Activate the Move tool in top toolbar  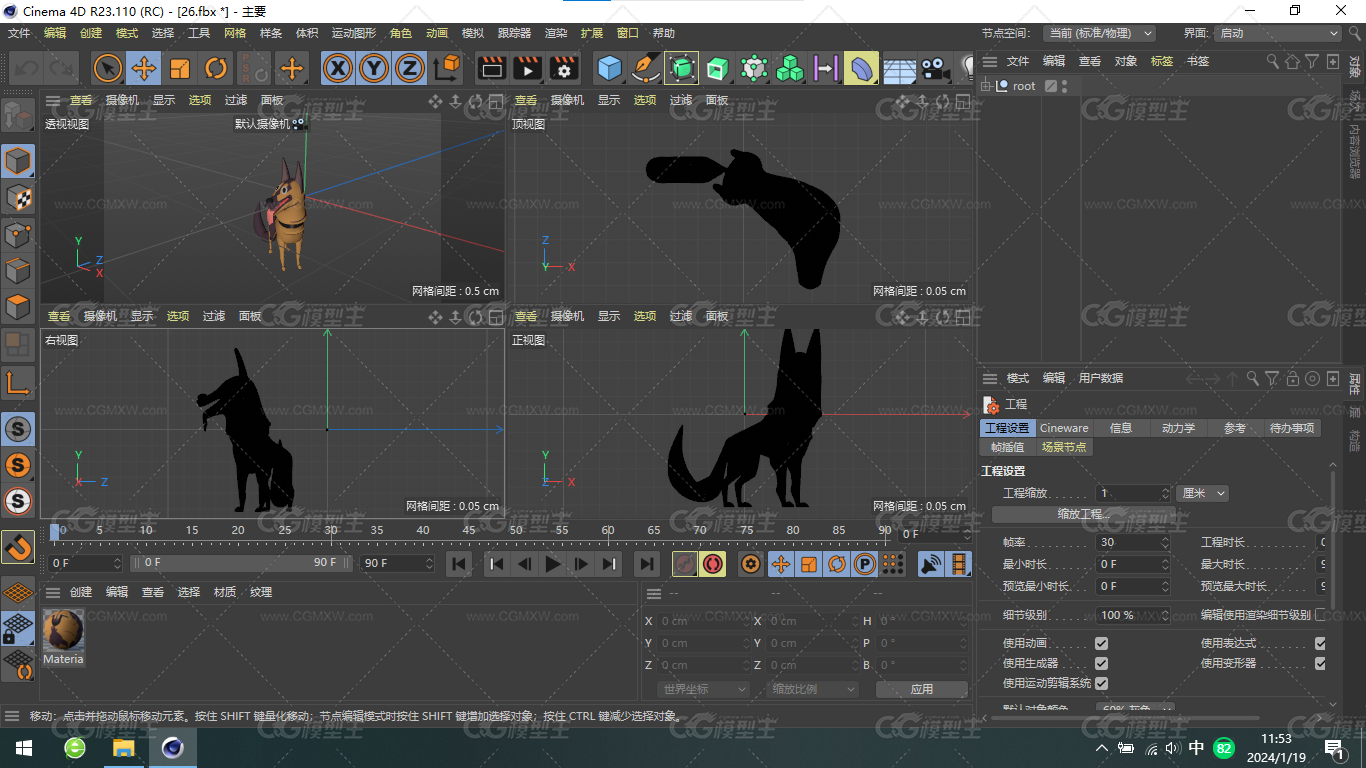click(x=144, y=68)
